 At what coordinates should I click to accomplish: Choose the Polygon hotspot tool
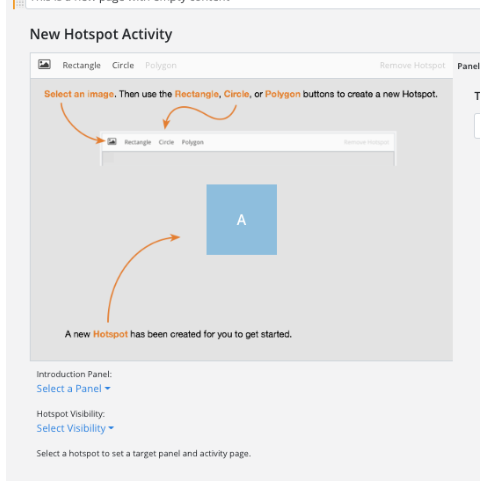(161, 66)
